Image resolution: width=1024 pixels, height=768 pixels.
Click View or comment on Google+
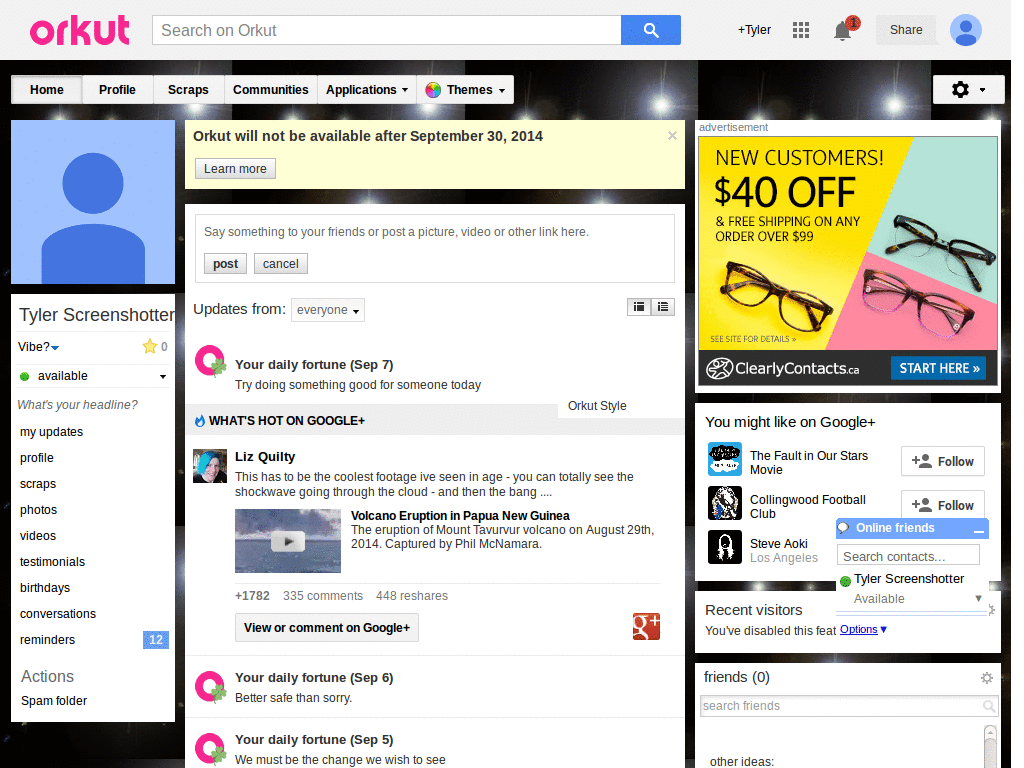point(327,628)
